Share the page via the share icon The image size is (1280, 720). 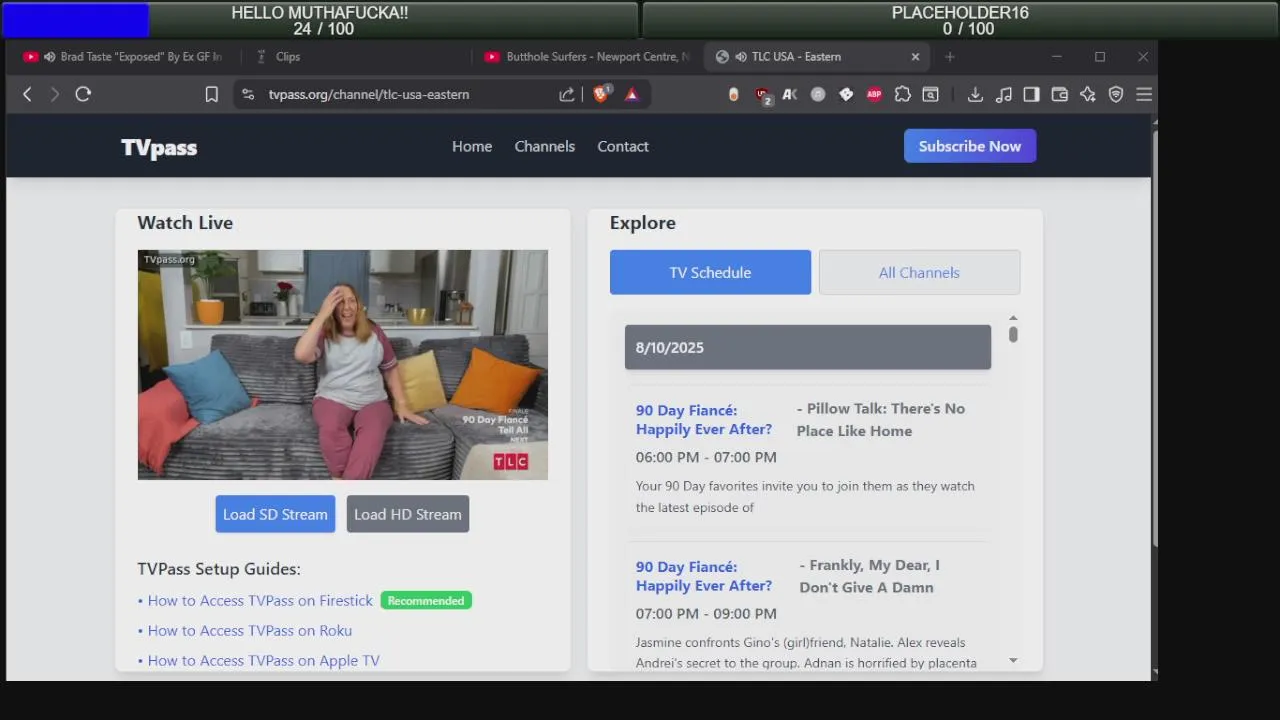point(567,94)
